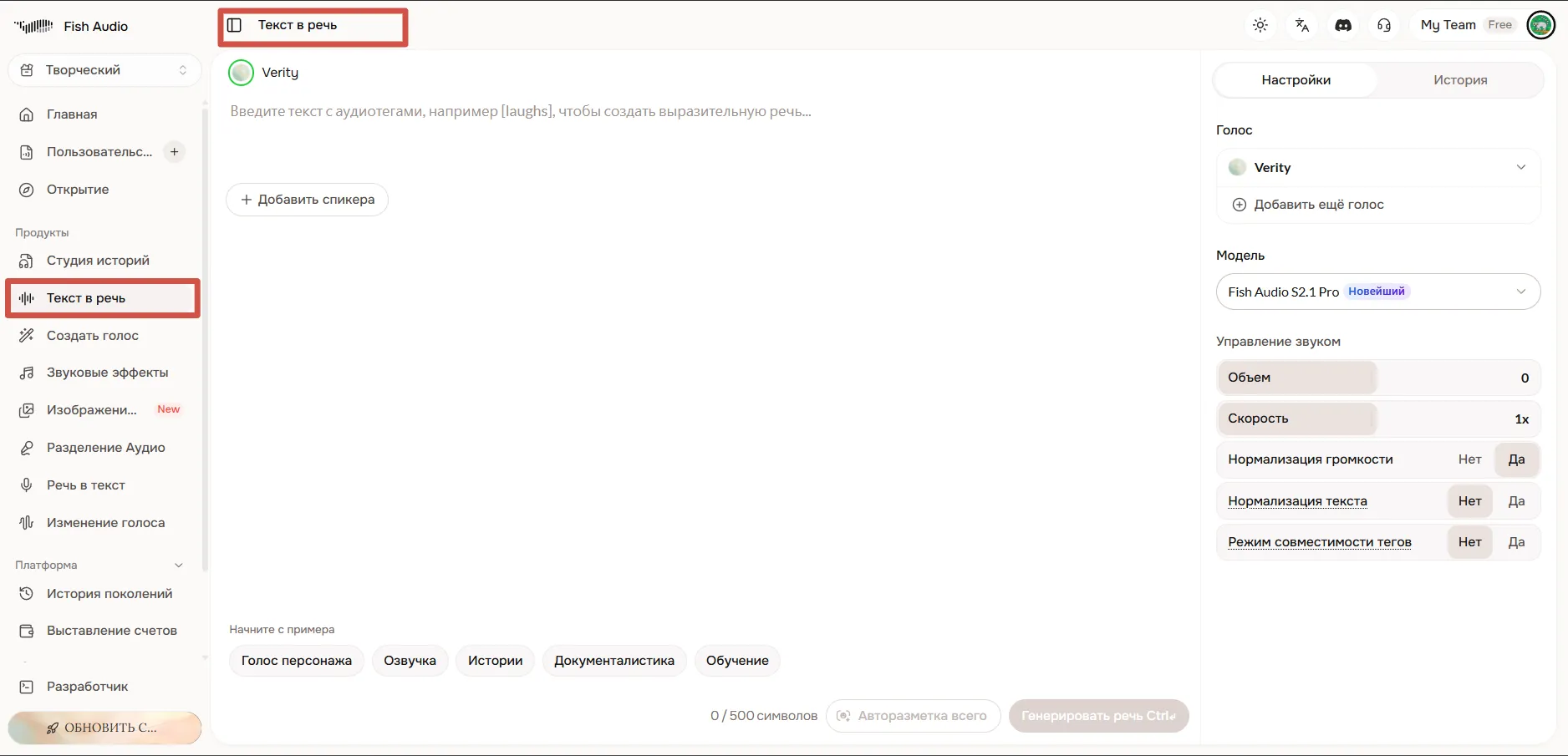Set Нормализация громкости to Нет
Viewport: 1568px width, 756px height.
coord(1469,459)
